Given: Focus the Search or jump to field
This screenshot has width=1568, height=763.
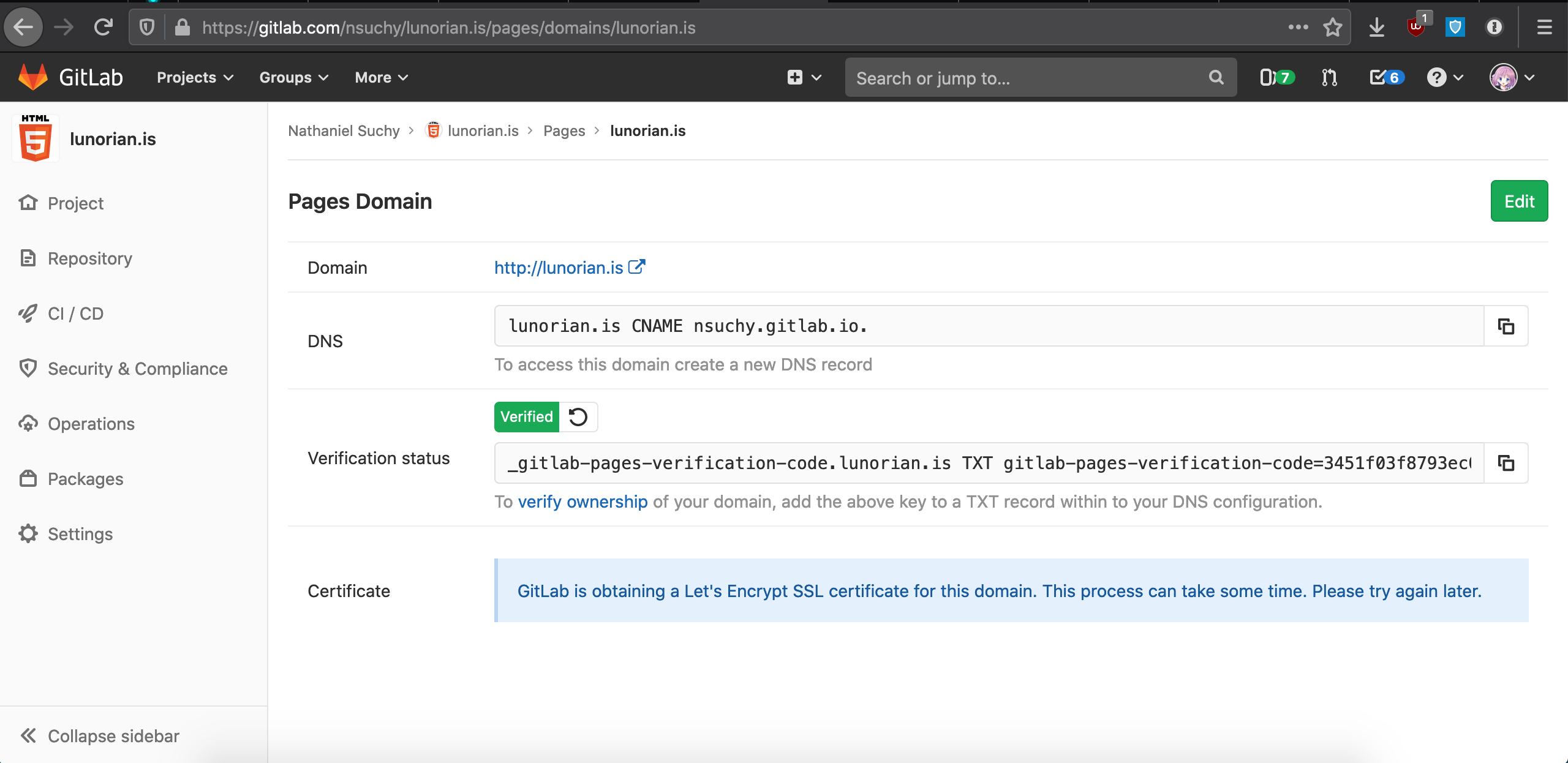Looking at the screenshot, I should click(1029, 78).
